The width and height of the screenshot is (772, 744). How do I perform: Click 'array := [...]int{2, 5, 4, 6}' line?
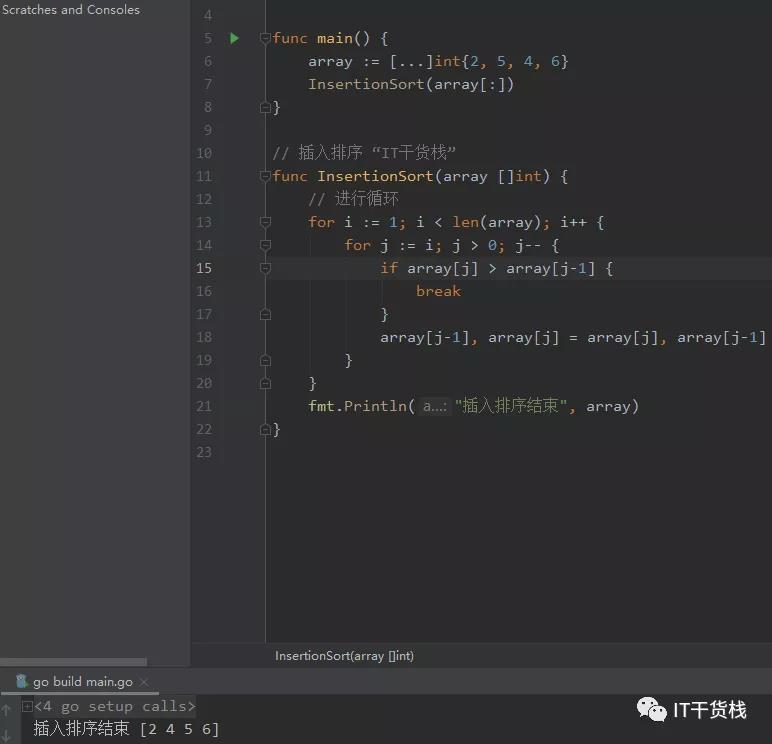pos(438,62)
